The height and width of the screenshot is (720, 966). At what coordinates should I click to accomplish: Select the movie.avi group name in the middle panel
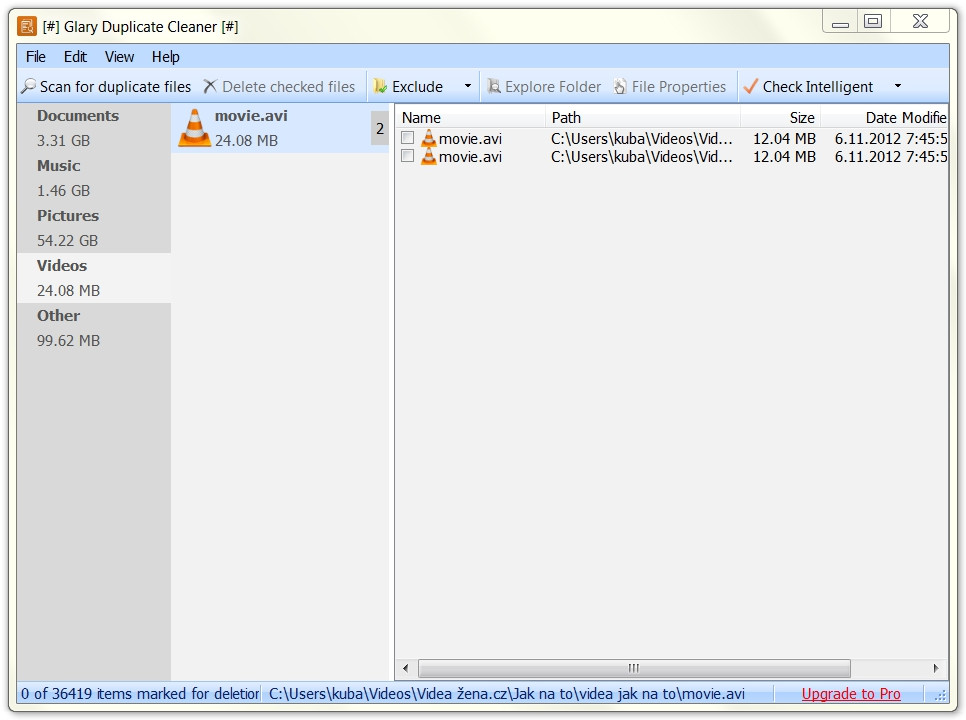click(251, 116)
